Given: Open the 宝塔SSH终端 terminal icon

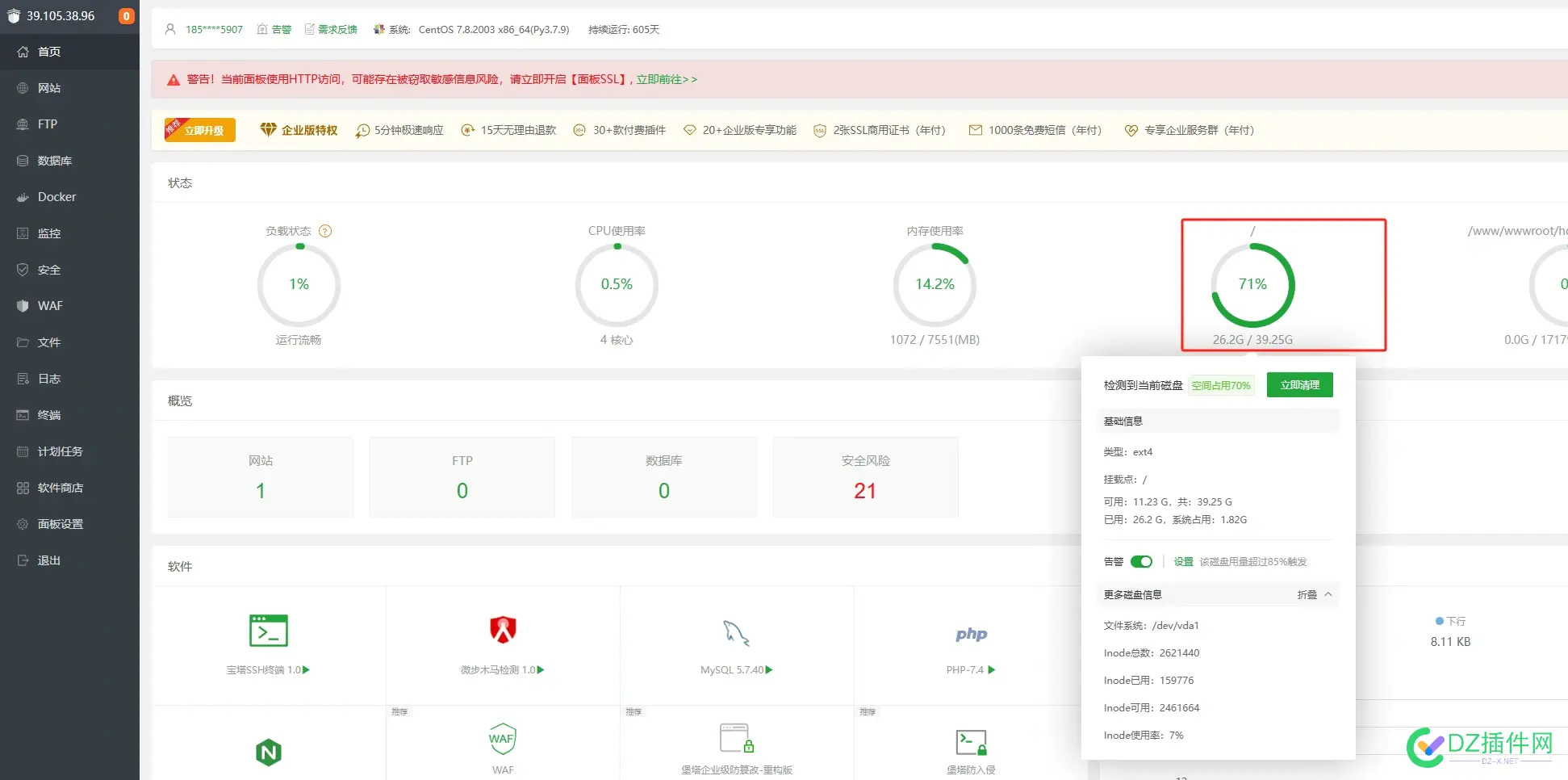Looking at the screenshot, I should click(x=268, y=631).
